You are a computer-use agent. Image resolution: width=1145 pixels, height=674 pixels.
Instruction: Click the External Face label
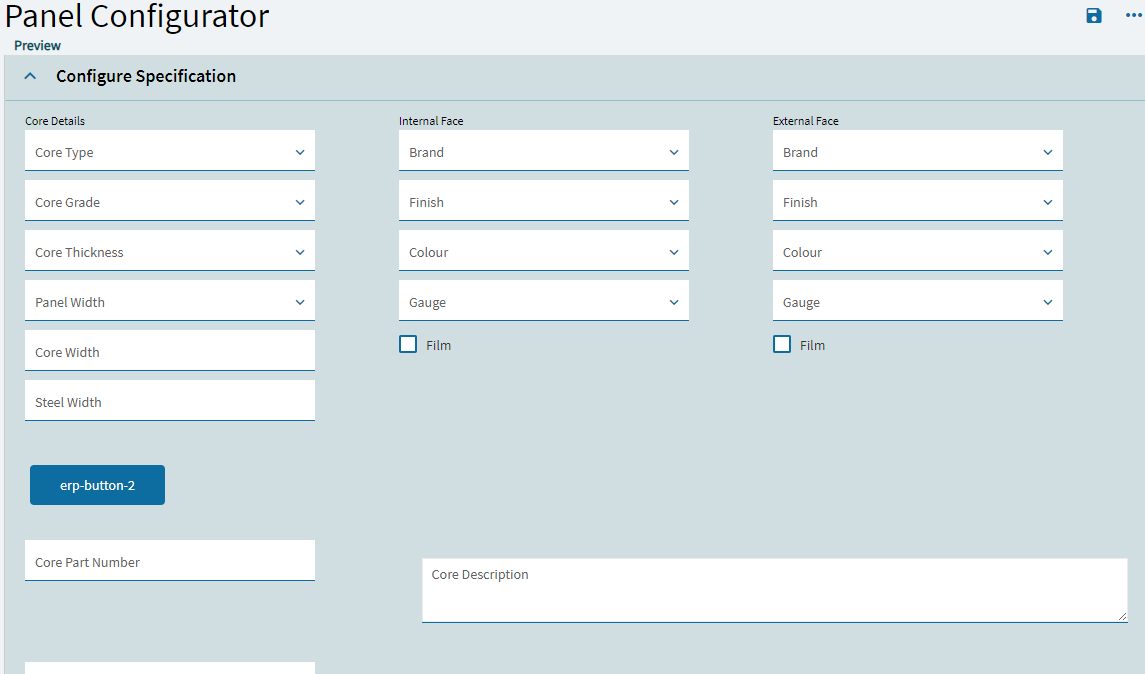pos(805,121)
